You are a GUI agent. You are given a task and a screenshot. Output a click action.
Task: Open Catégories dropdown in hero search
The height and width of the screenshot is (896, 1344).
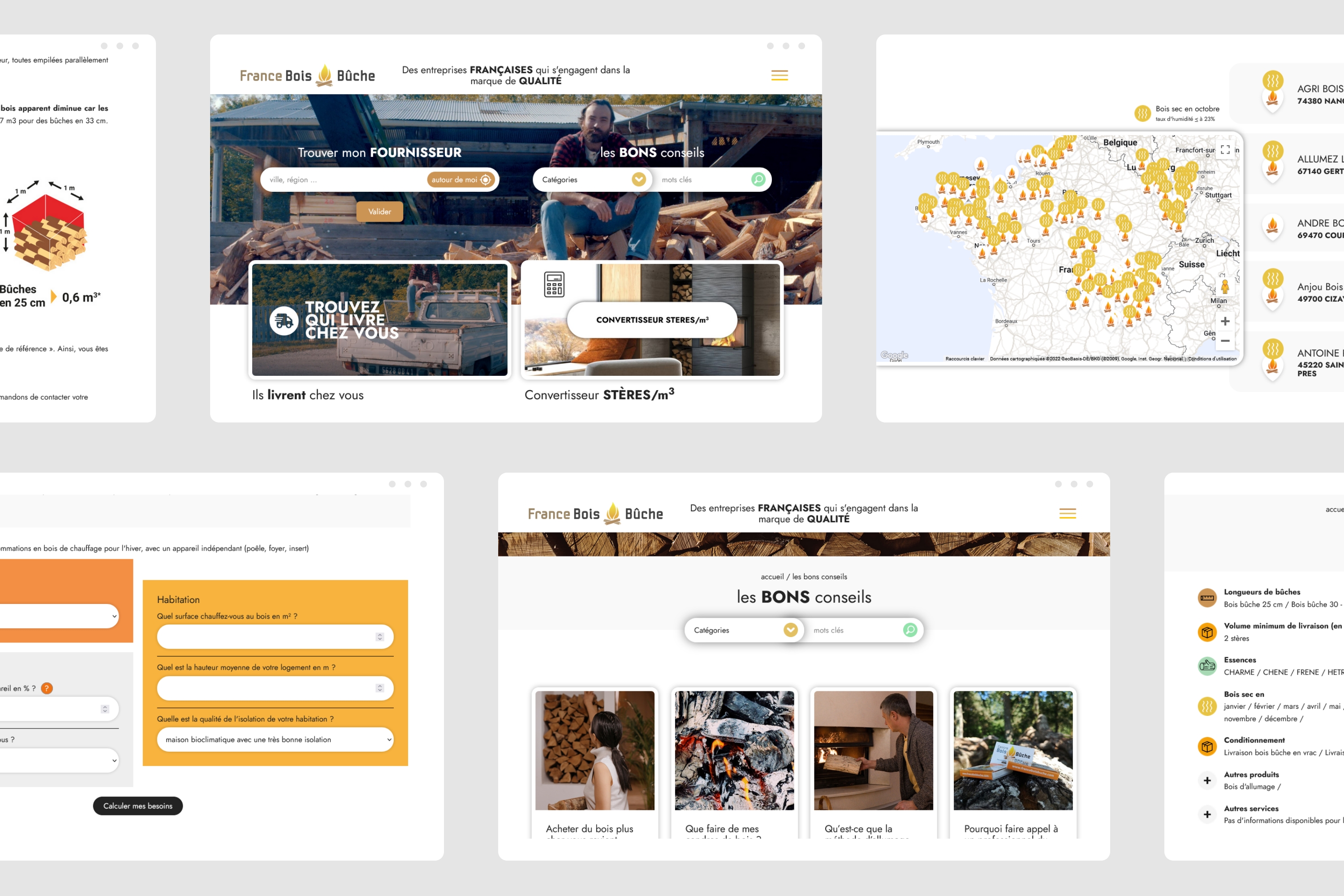638,180
